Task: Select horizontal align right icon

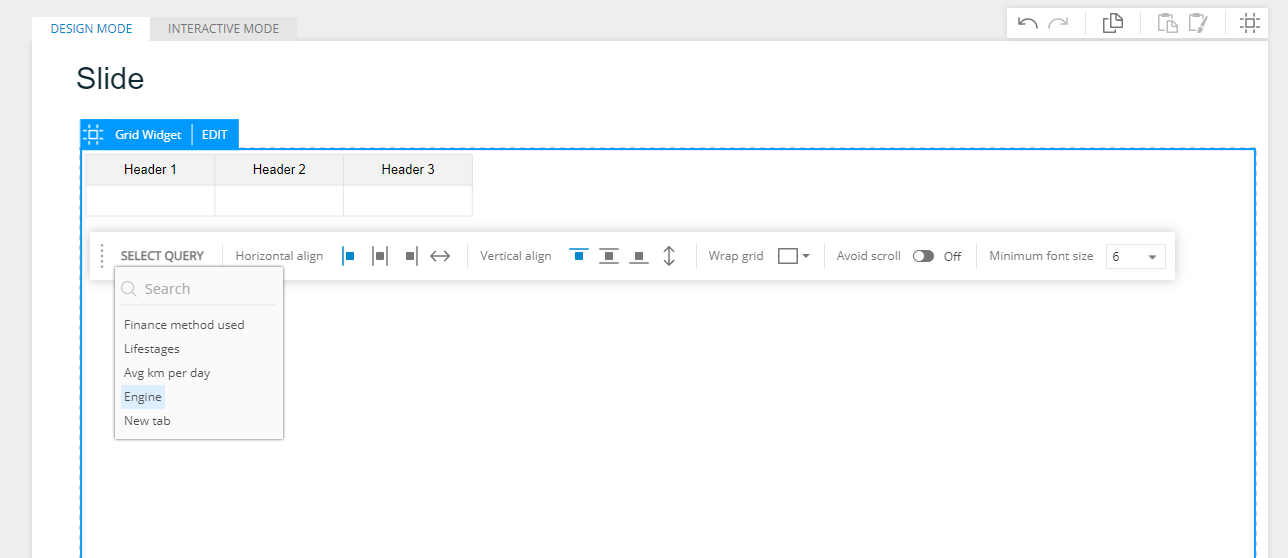Action: [411, 256]
